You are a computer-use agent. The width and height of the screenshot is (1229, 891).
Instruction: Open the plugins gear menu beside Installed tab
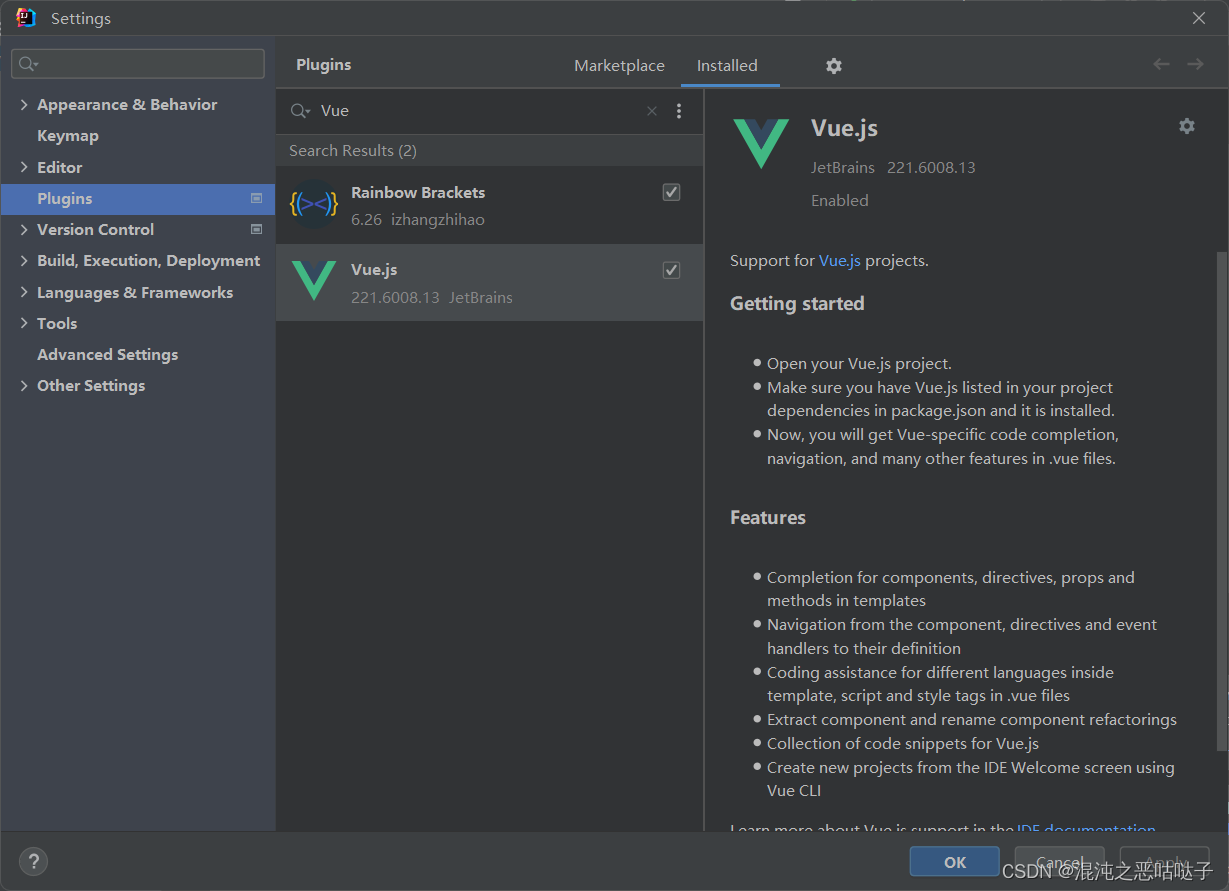(x=834, y=66)
